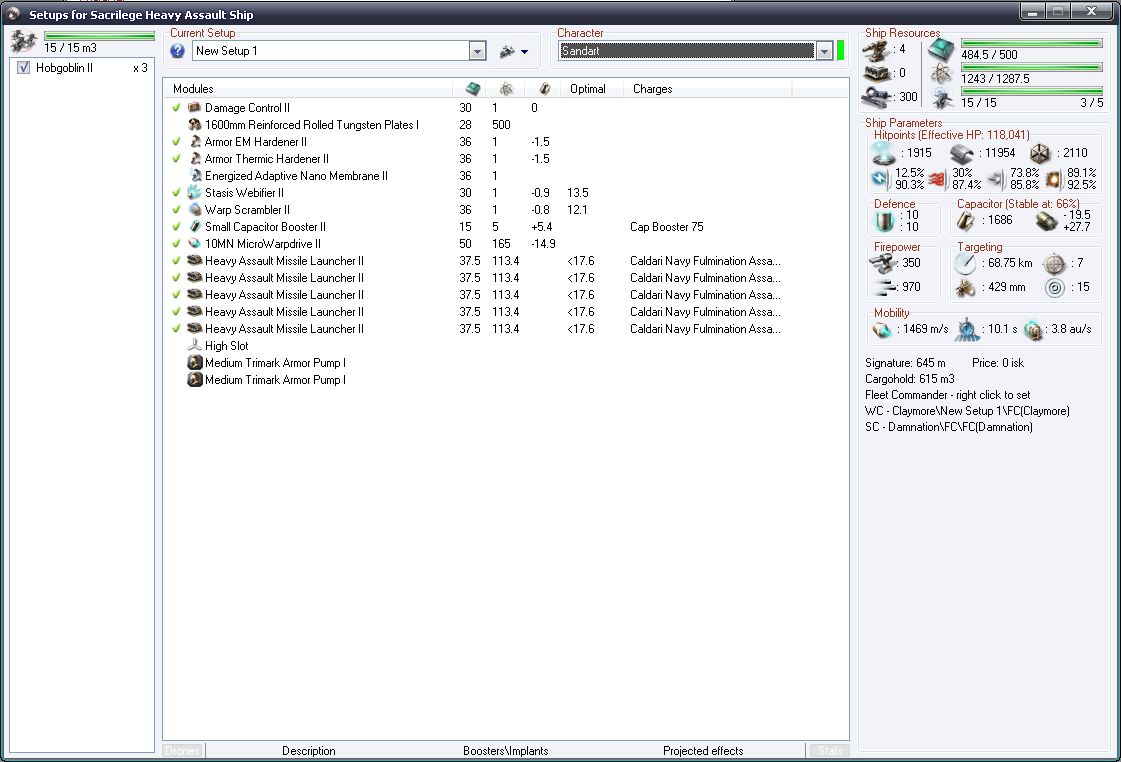The image size is (1121, 762).
Task: Toggle Stasis Webifier II active checkmark
Action: 177,192
